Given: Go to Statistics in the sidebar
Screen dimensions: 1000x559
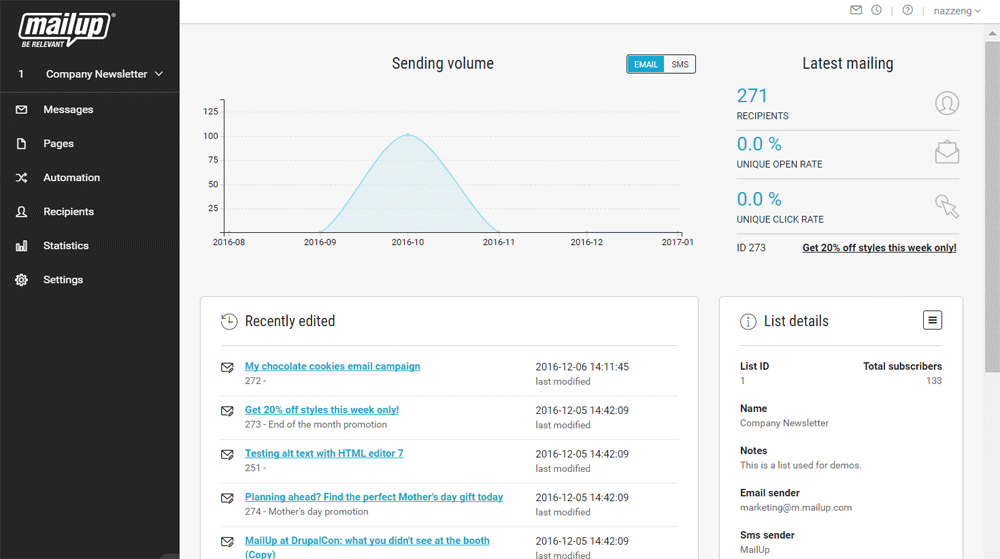Looking at the screenshot, I should 66,246.
